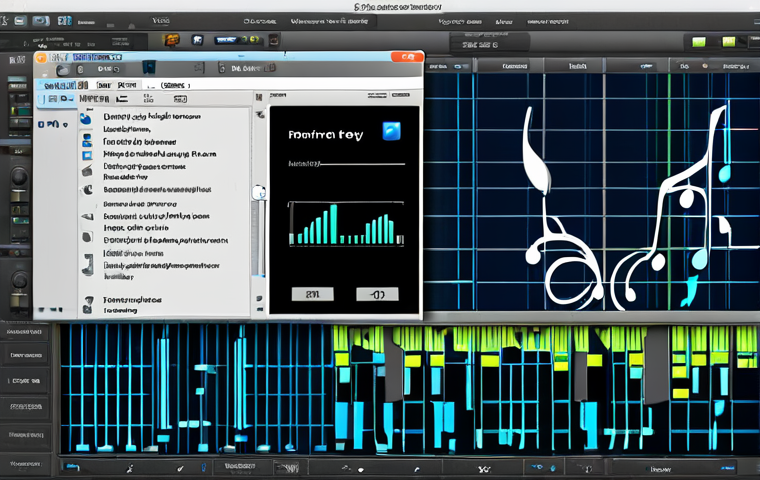Click the orange icon in the second toolbar
Viewport: 760px width, 480px height.
point(171,40)
